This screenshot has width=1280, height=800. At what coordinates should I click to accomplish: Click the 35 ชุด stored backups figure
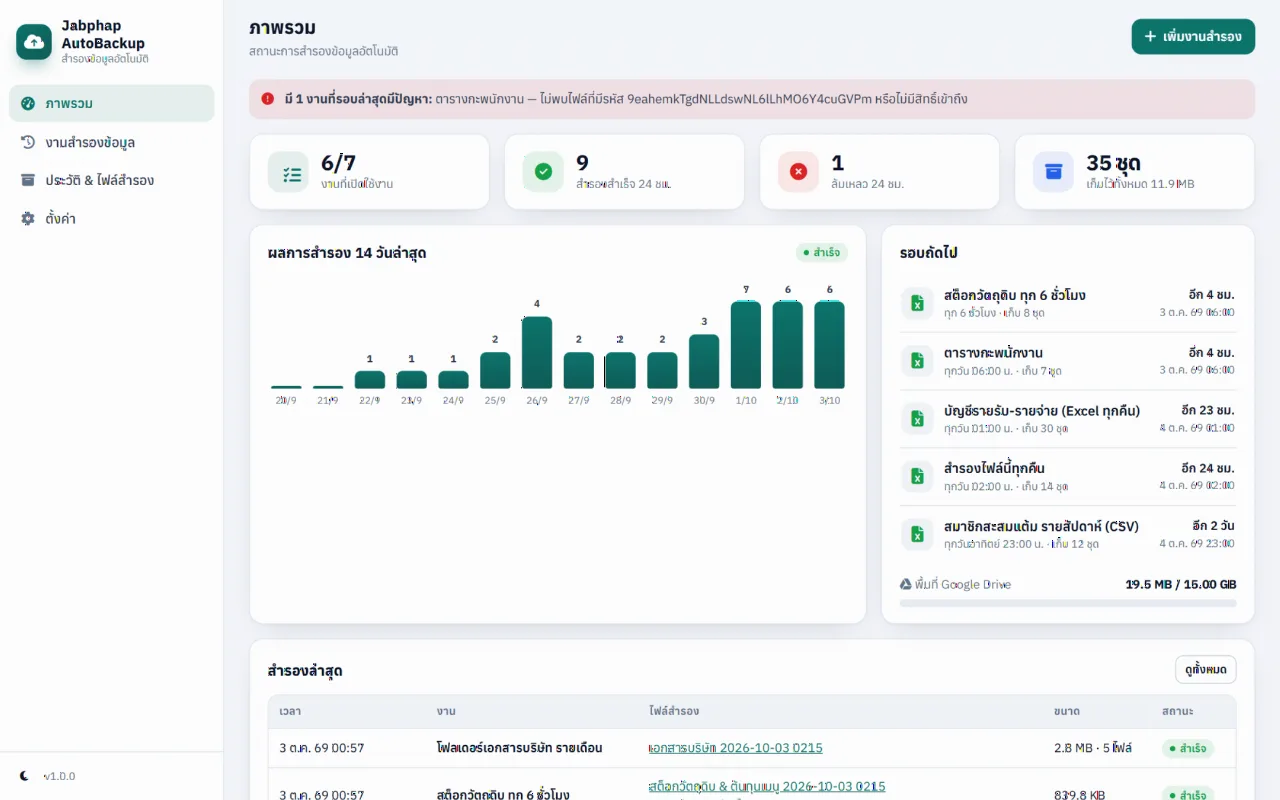(1114, 163)
